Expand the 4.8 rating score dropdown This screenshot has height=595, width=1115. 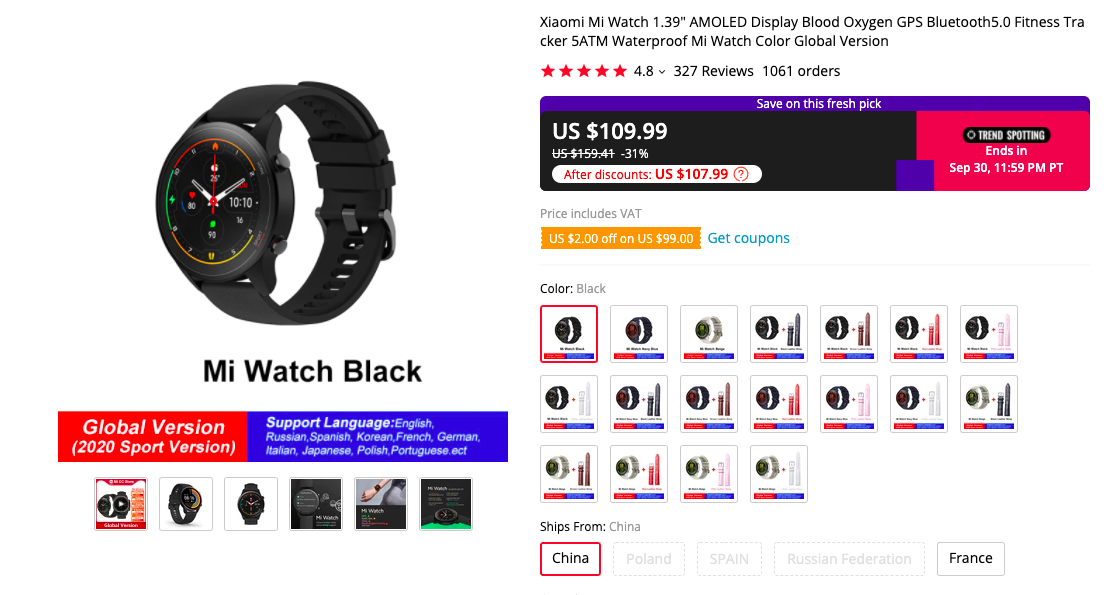tap(660, 71)
